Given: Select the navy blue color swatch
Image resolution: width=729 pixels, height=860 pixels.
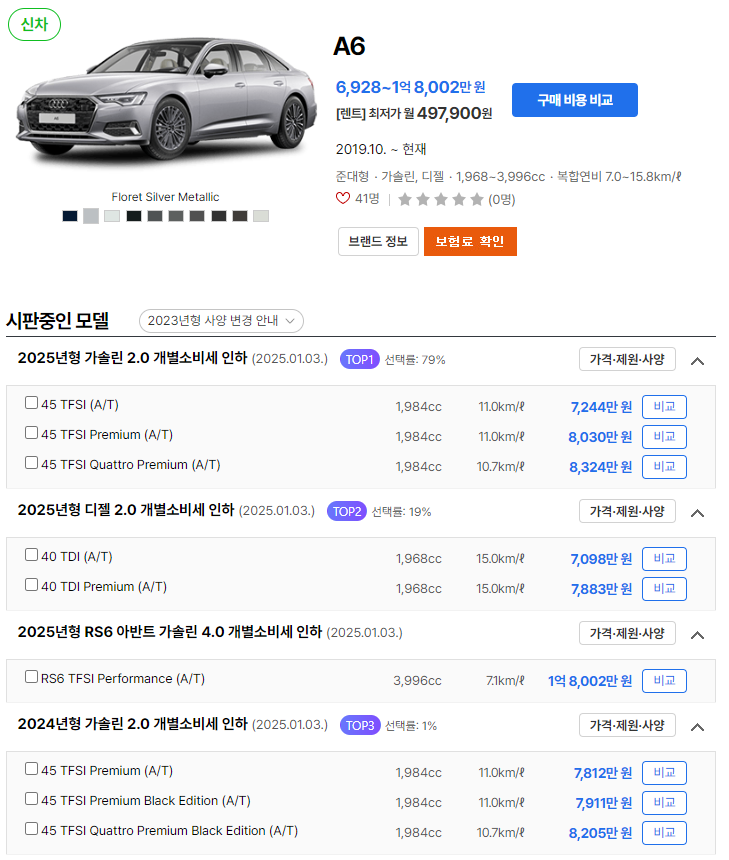Looking at the screenshot, I should [x=70, y=216].
